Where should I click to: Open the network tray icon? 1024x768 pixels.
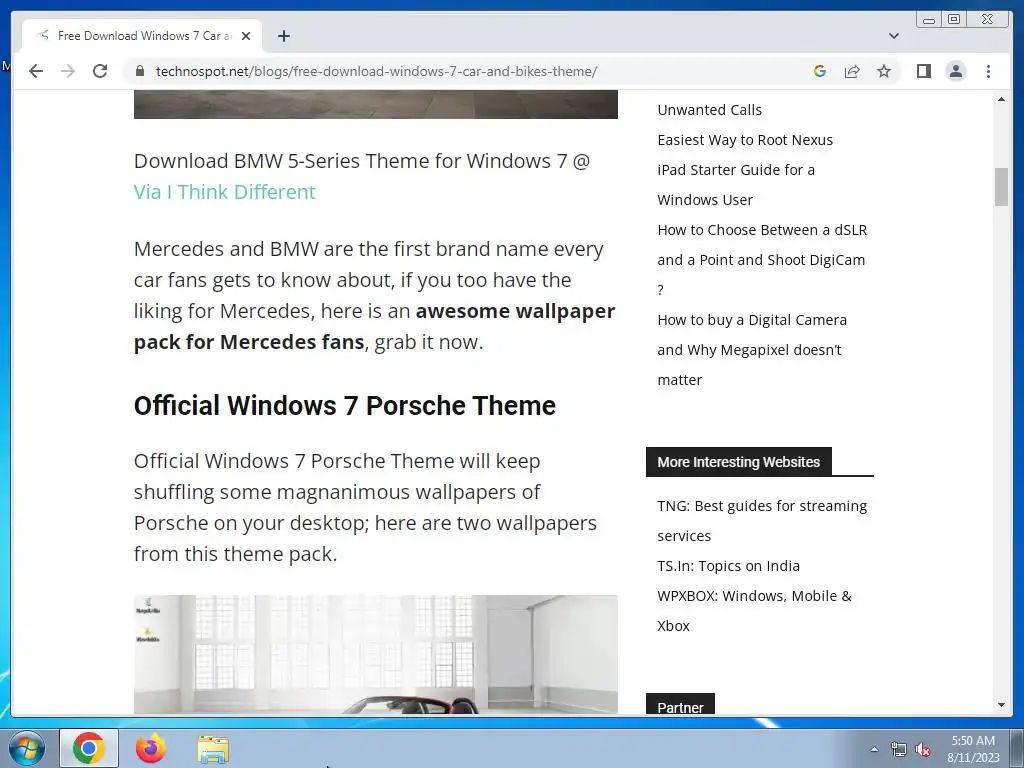tap(899, 750)
